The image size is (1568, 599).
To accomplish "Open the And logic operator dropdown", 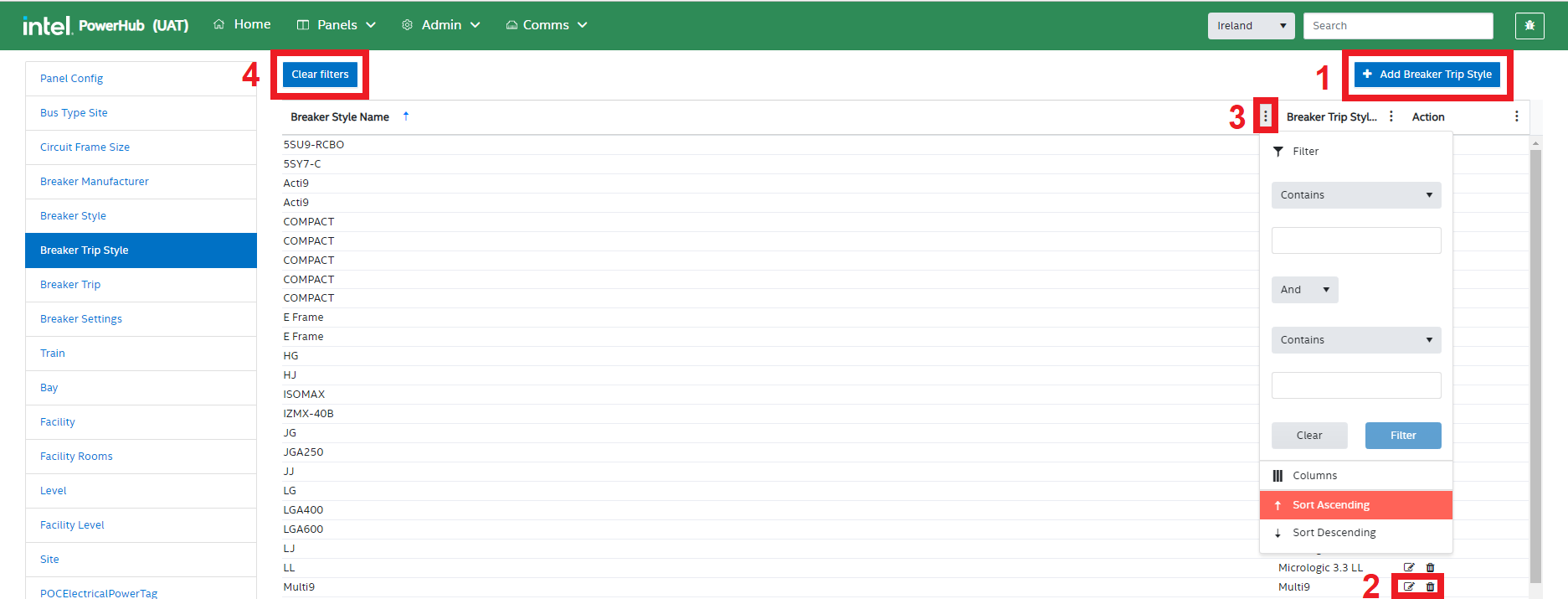I will click(1304, 290).
